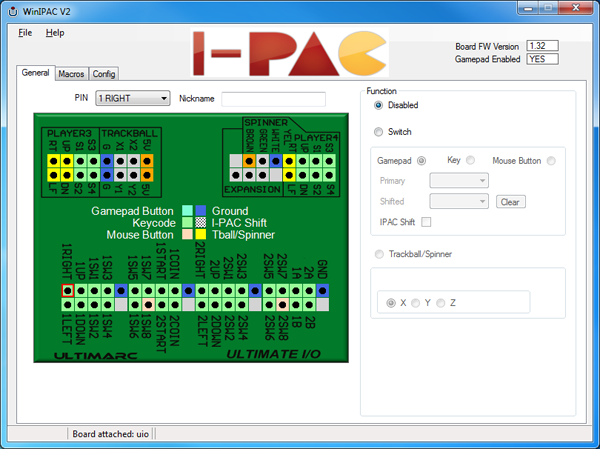Choose the Gamepad radio button
The image size is (600, 449).
coord(421,161)
